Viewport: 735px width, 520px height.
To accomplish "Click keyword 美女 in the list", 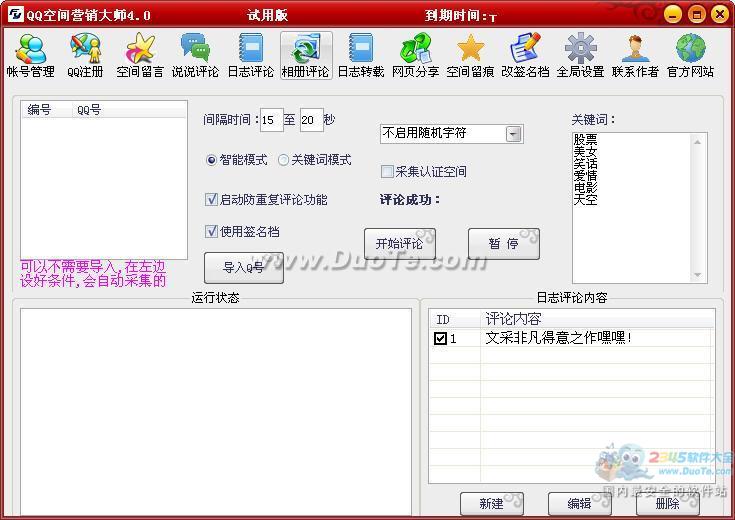I will coord(585,151).
